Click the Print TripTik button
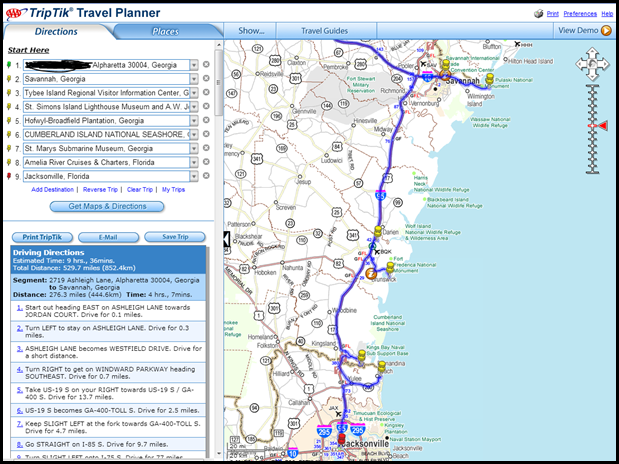The image size is (619, 464). [x=42, y=237]
